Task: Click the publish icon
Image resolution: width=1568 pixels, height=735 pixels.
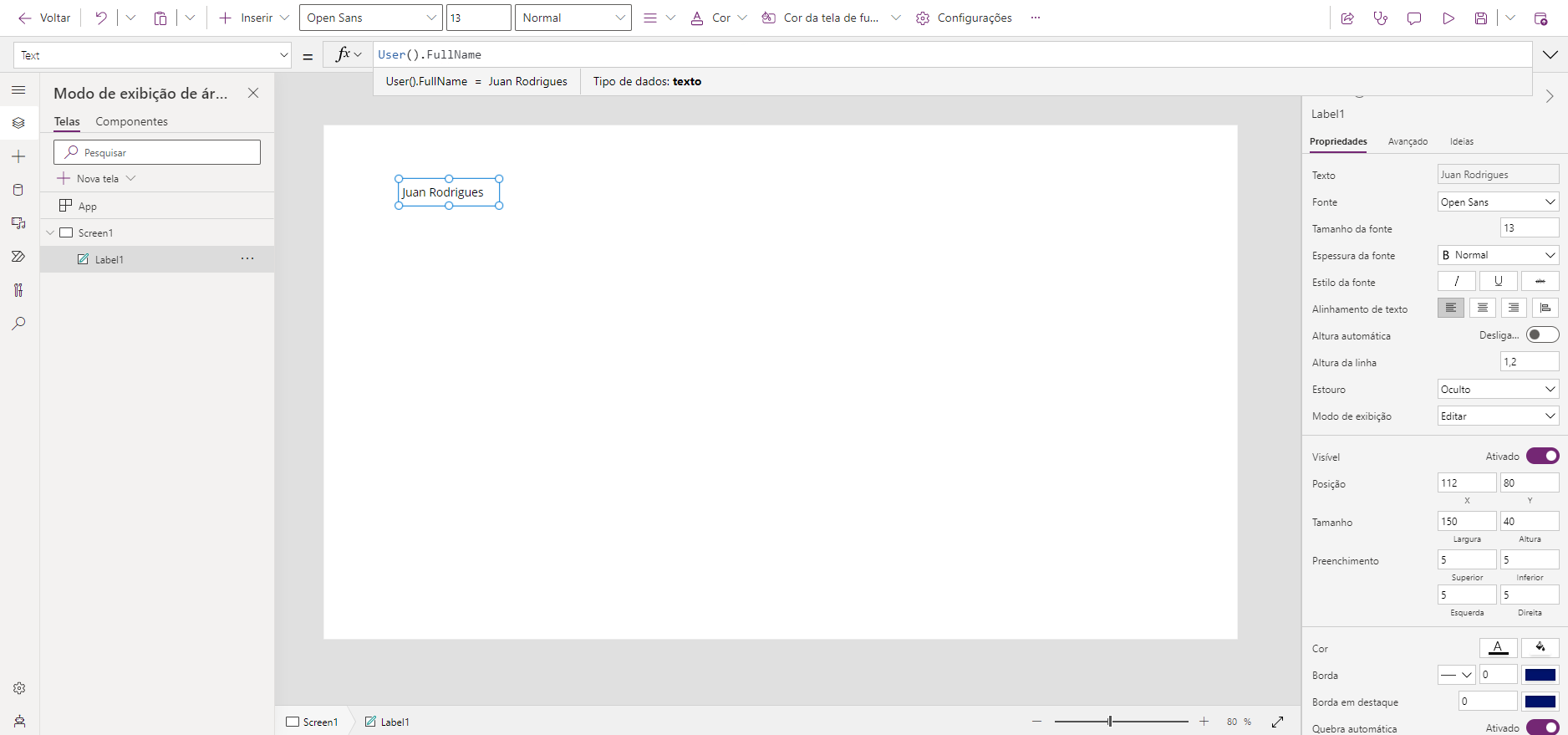Action: [1541, 18]
